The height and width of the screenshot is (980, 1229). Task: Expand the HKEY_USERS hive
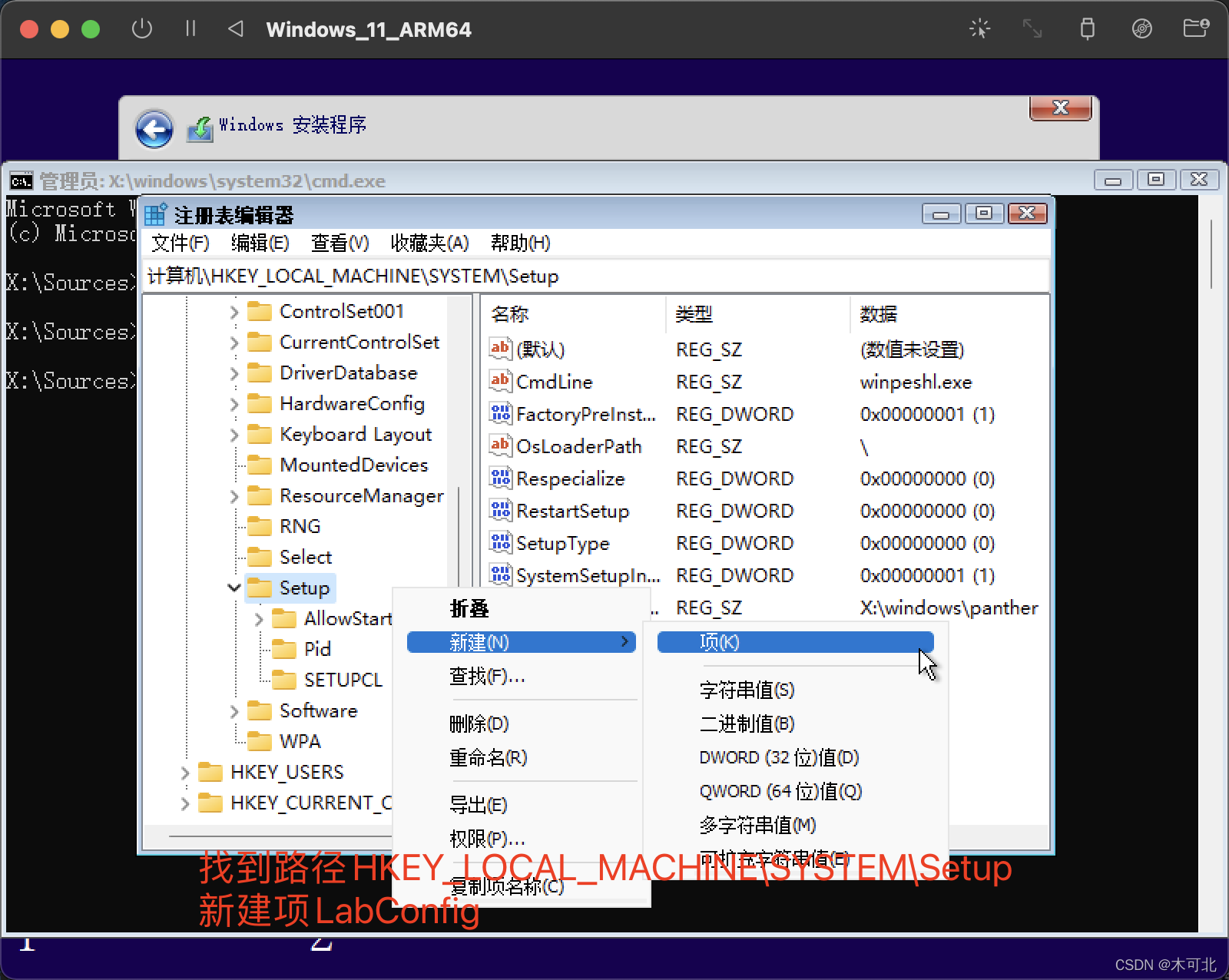pos(185,773)
